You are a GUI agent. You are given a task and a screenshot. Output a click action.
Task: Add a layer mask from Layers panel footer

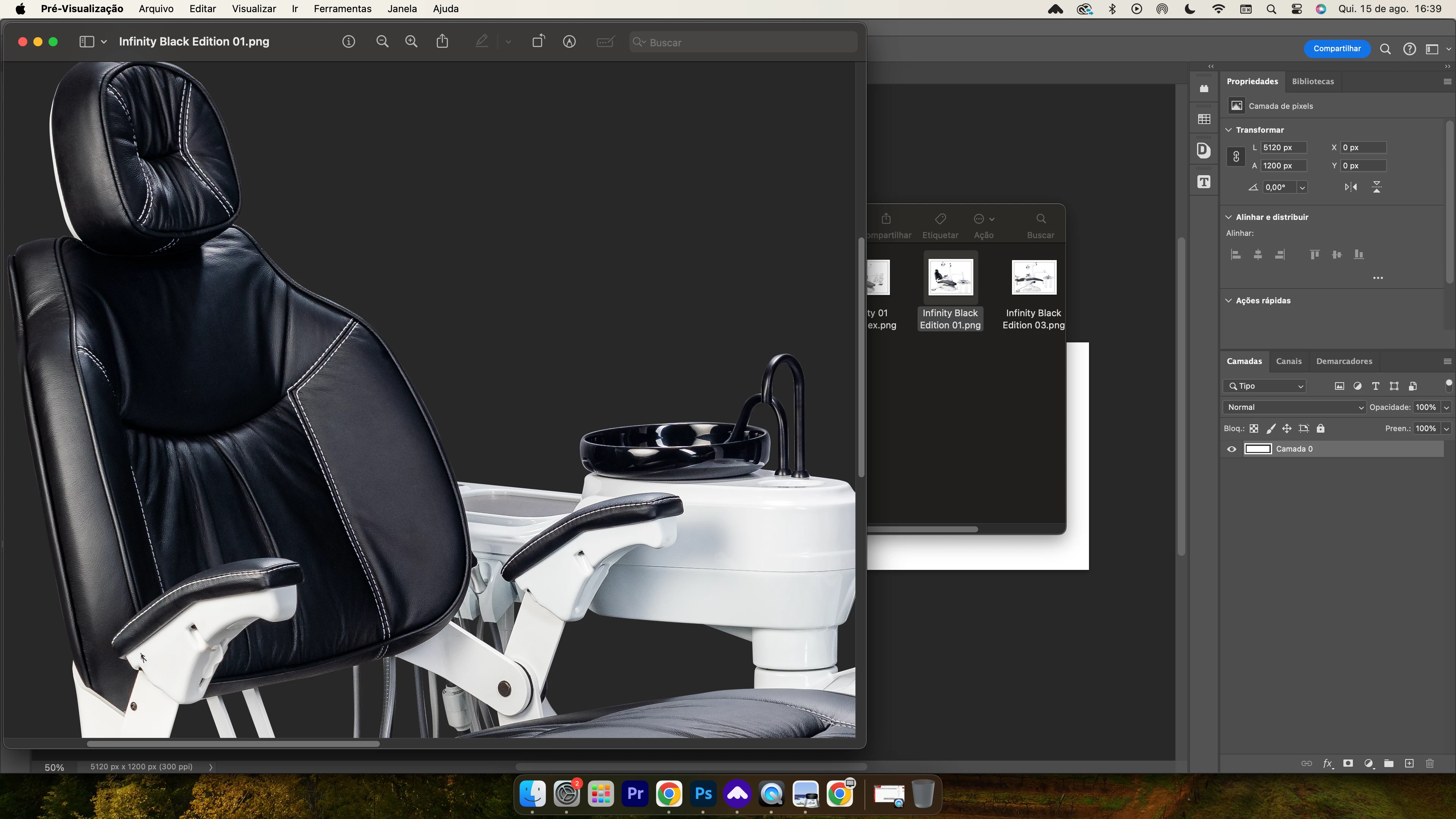[1348, 764]
